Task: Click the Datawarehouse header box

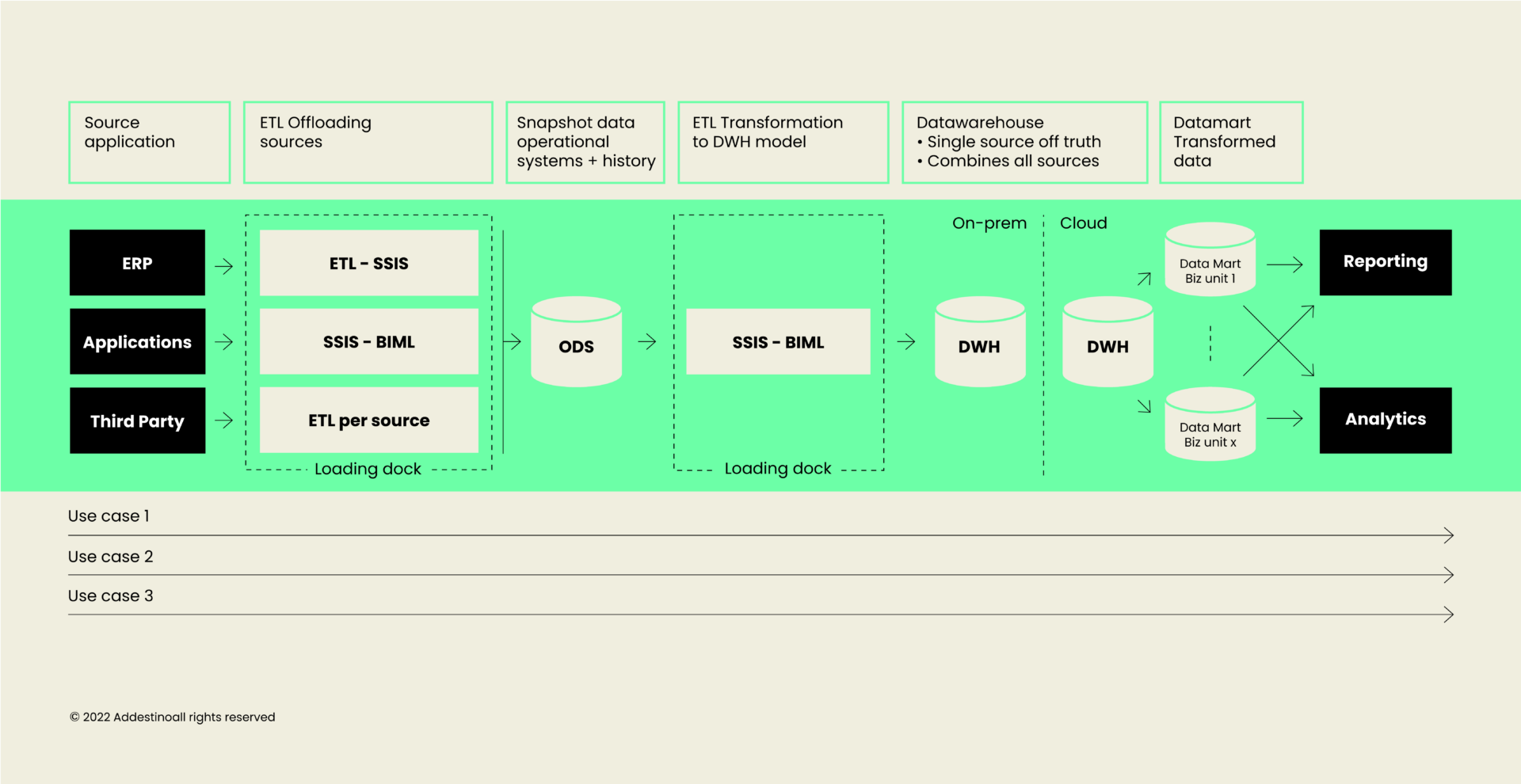Action: click(1025, 143)
